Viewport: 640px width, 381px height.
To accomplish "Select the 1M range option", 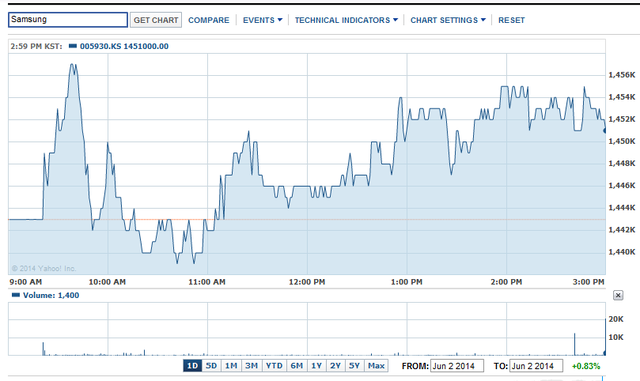I will pos(231,365).
